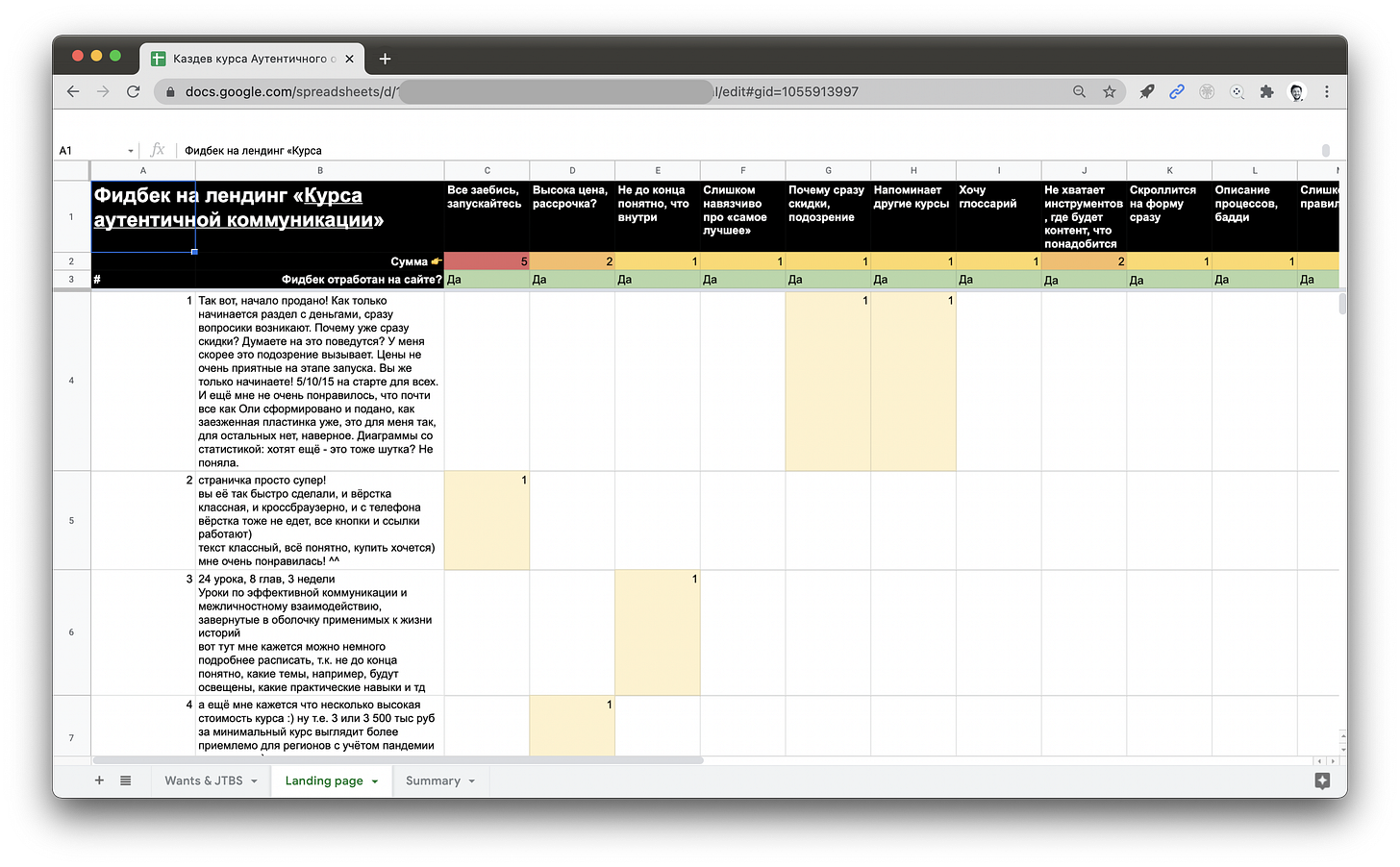The width and height of the screenshot is (1400, 867).
Task: Select row 4 header
Action: (x=71, y=381)
